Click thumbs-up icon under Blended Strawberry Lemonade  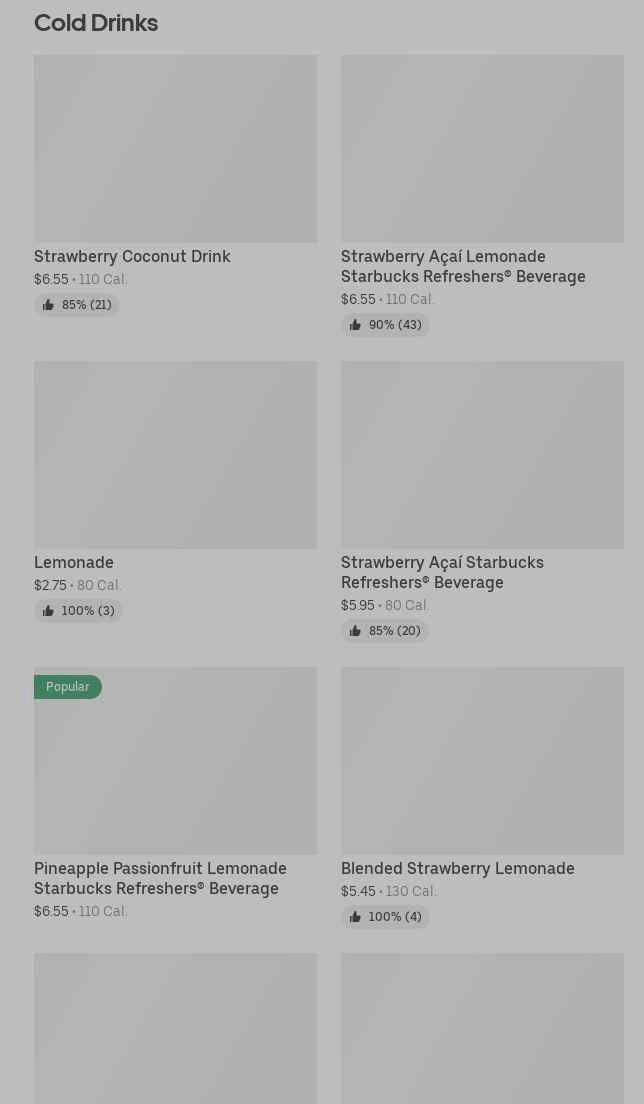coord(355,917)
